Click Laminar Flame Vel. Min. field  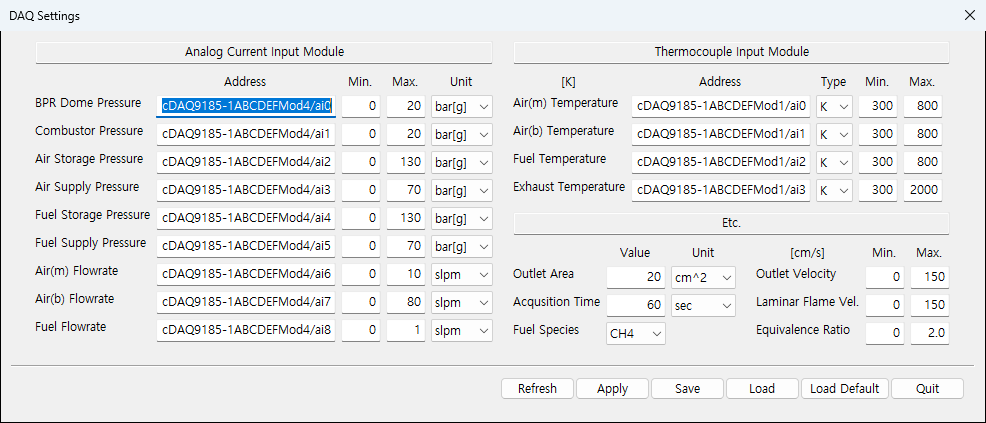tap(885, 305)
